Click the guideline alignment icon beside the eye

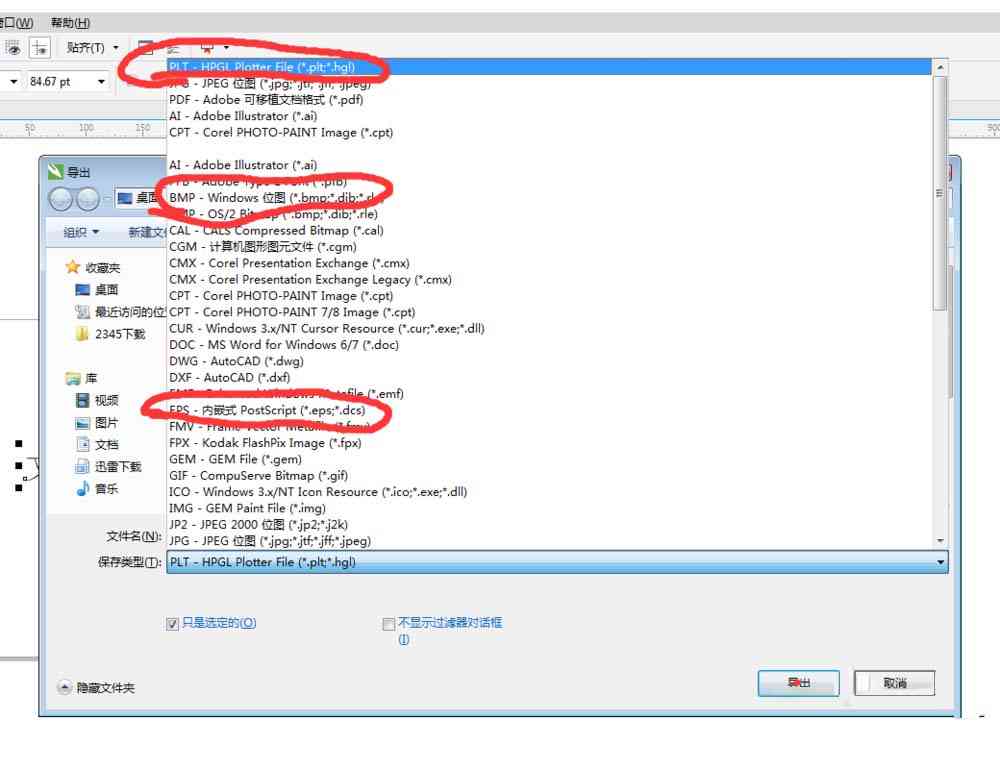point(39,48)
